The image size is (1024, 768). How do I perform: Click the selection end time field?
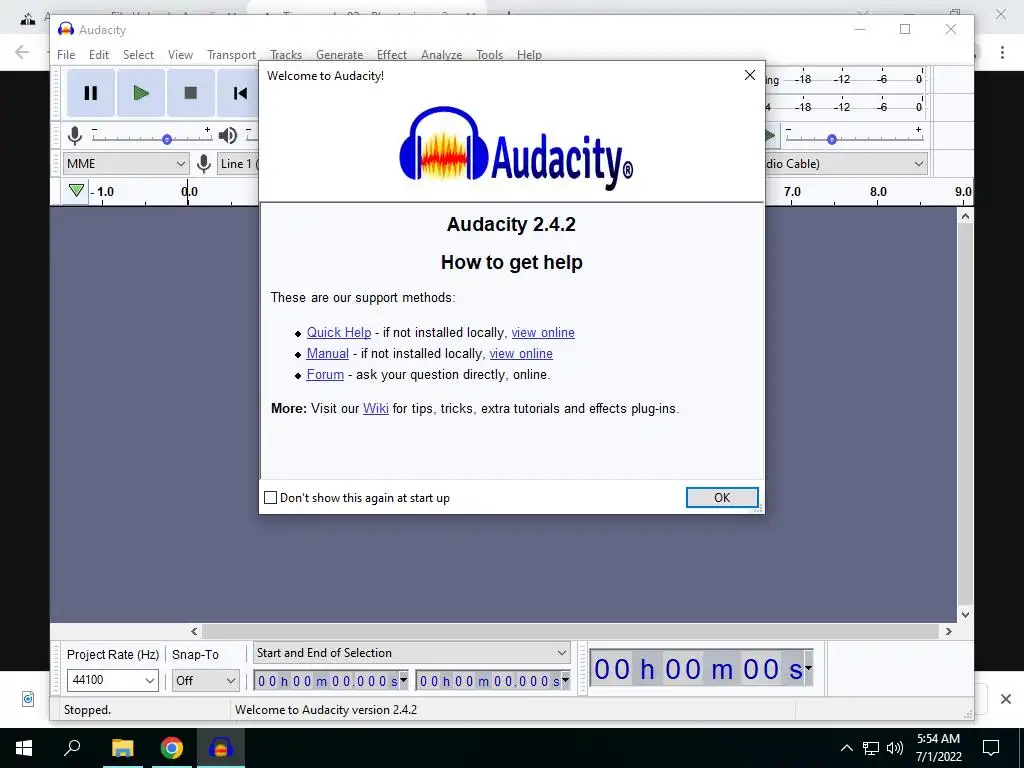coord(493,680)
